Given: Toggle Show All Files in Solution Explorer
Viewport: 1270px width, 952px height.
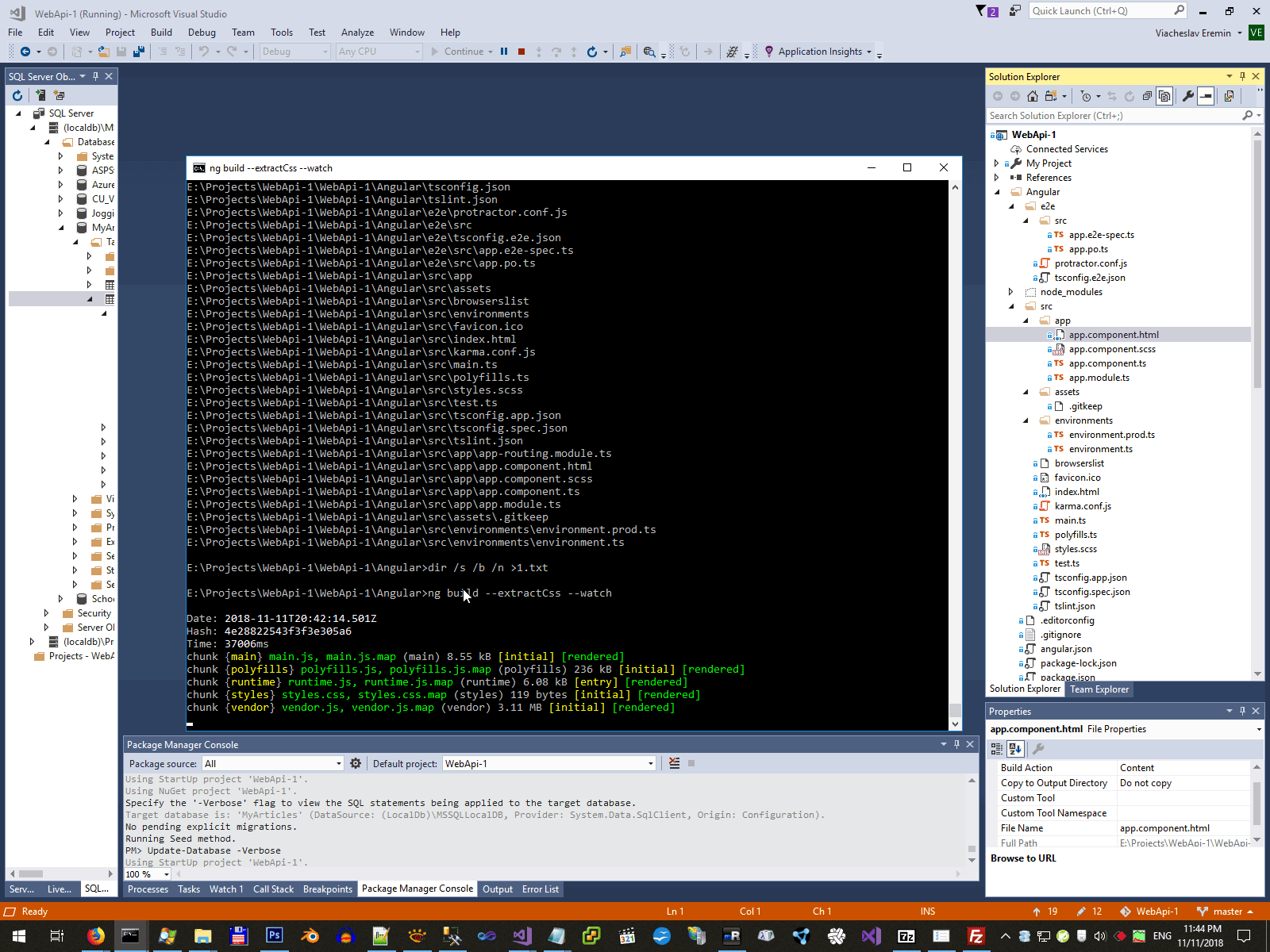Looking at the screenshot, I should click(1164, 96).
